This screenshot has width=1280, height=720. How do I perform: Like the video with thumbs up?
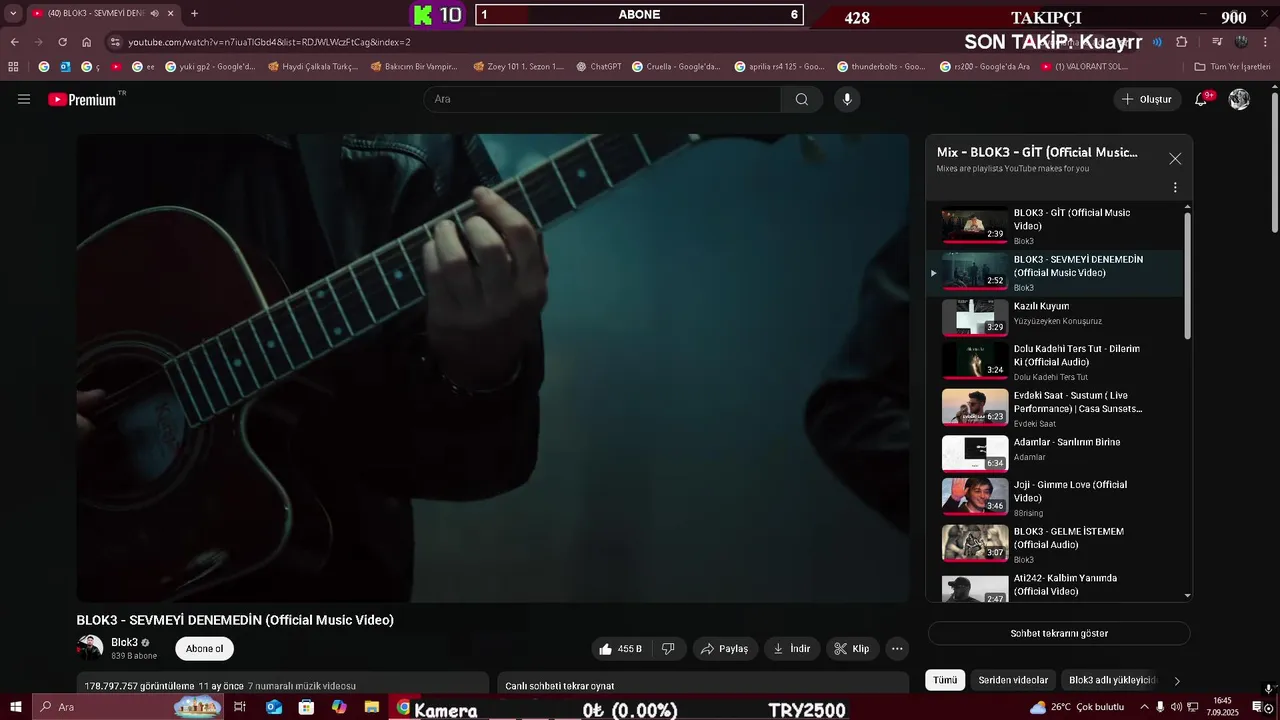tap(620, 649)
